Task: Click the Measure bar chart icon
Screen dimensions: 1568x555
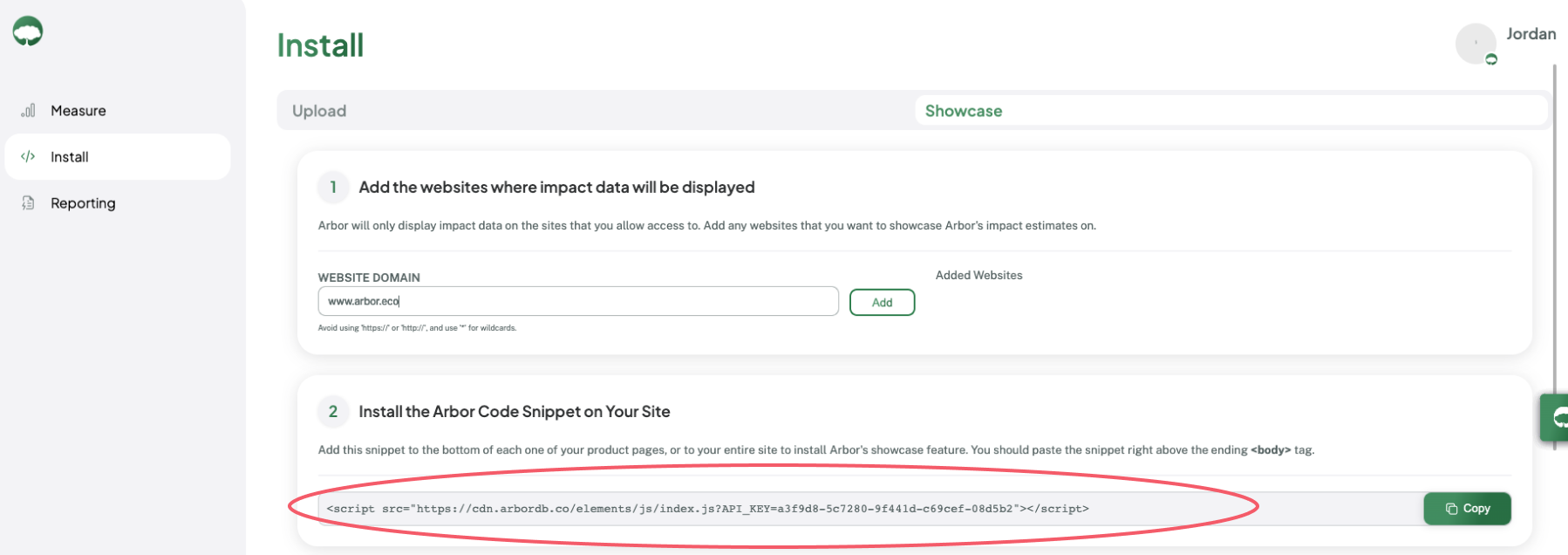Action: [28, 111]
